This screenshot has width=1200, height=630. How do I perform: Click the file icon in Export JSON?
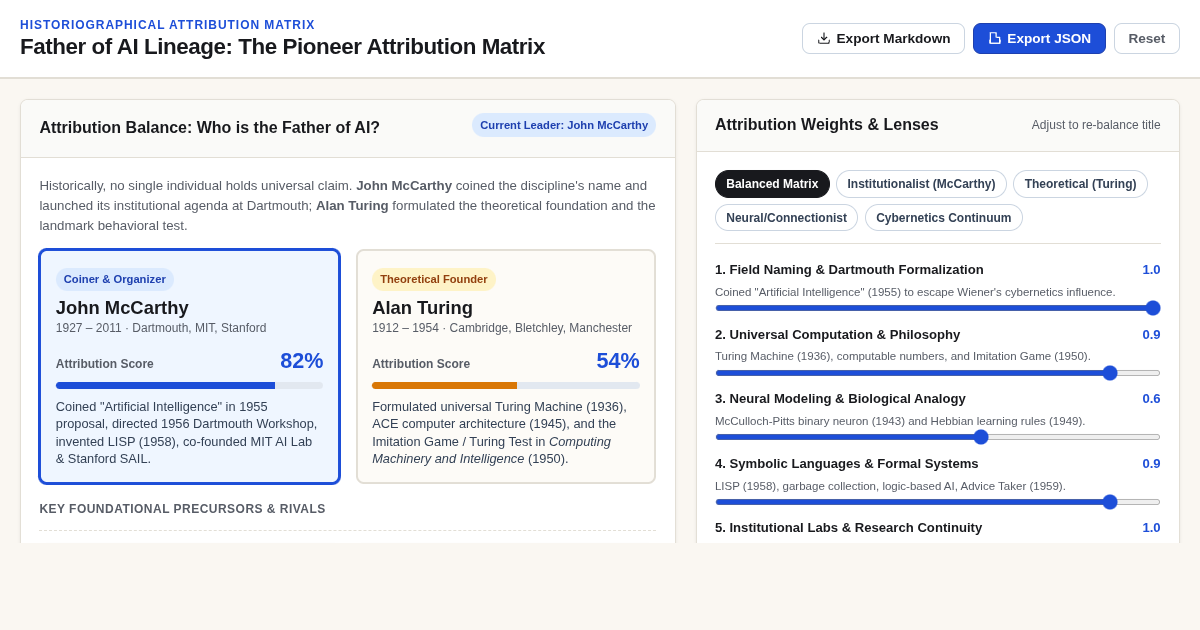(x=995, y=38)
